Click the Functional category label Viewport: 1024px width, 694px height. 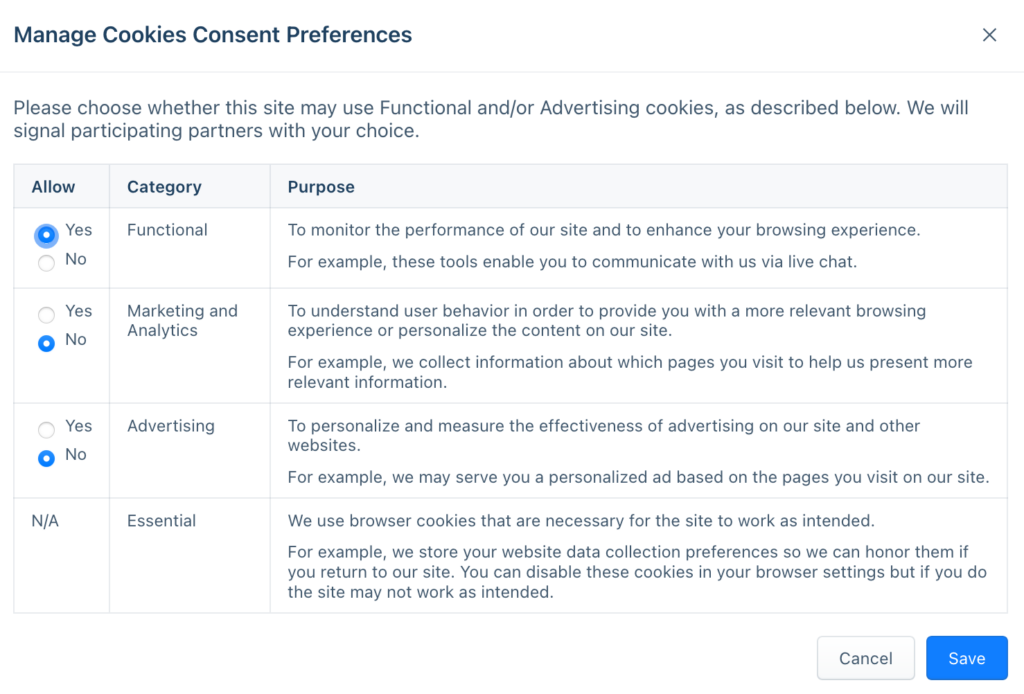tap(166, 230)
